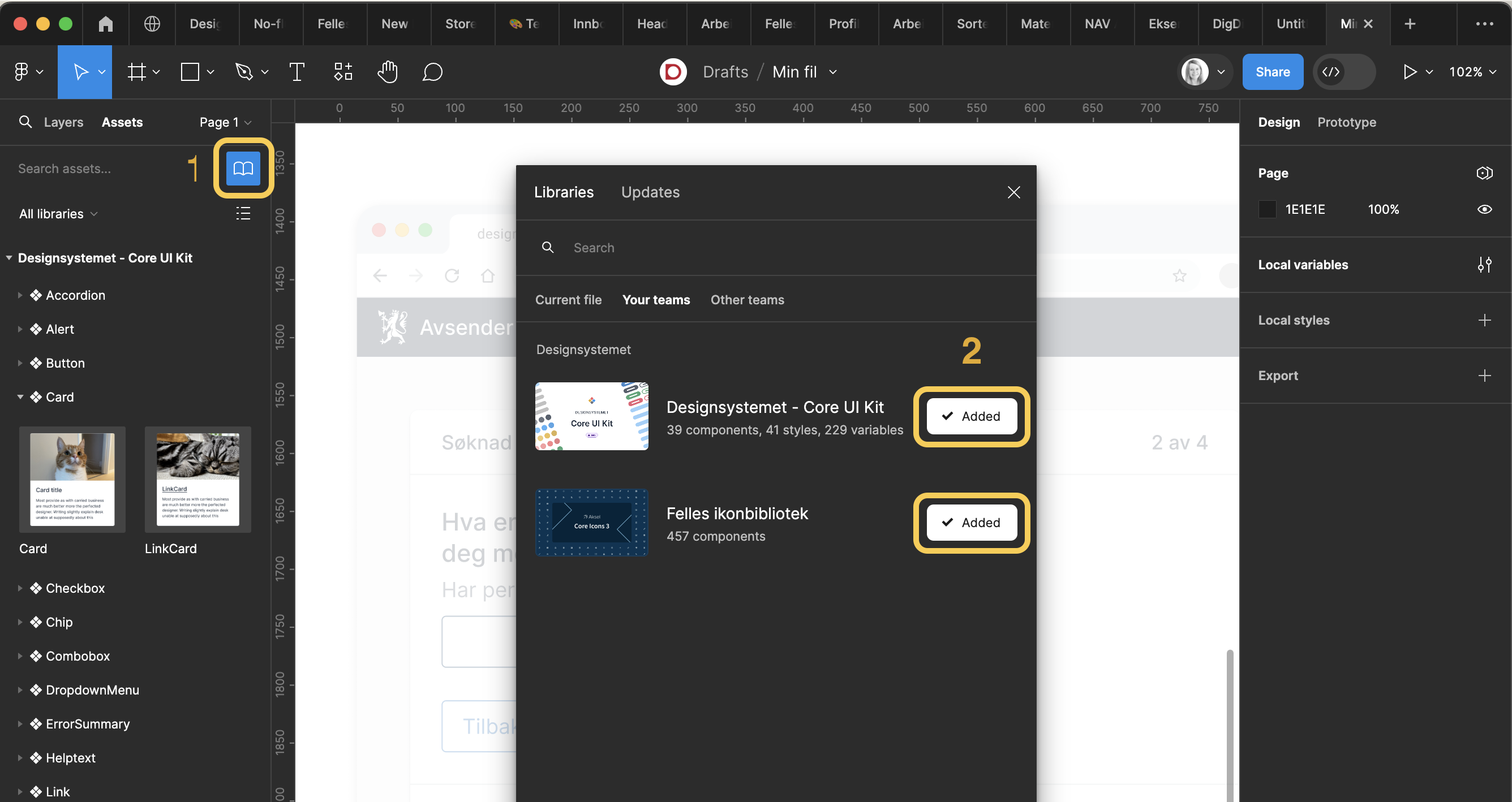Expand the DropdownMenu component group
This screenshot has width=1512, height=802.
click(19, 690)
